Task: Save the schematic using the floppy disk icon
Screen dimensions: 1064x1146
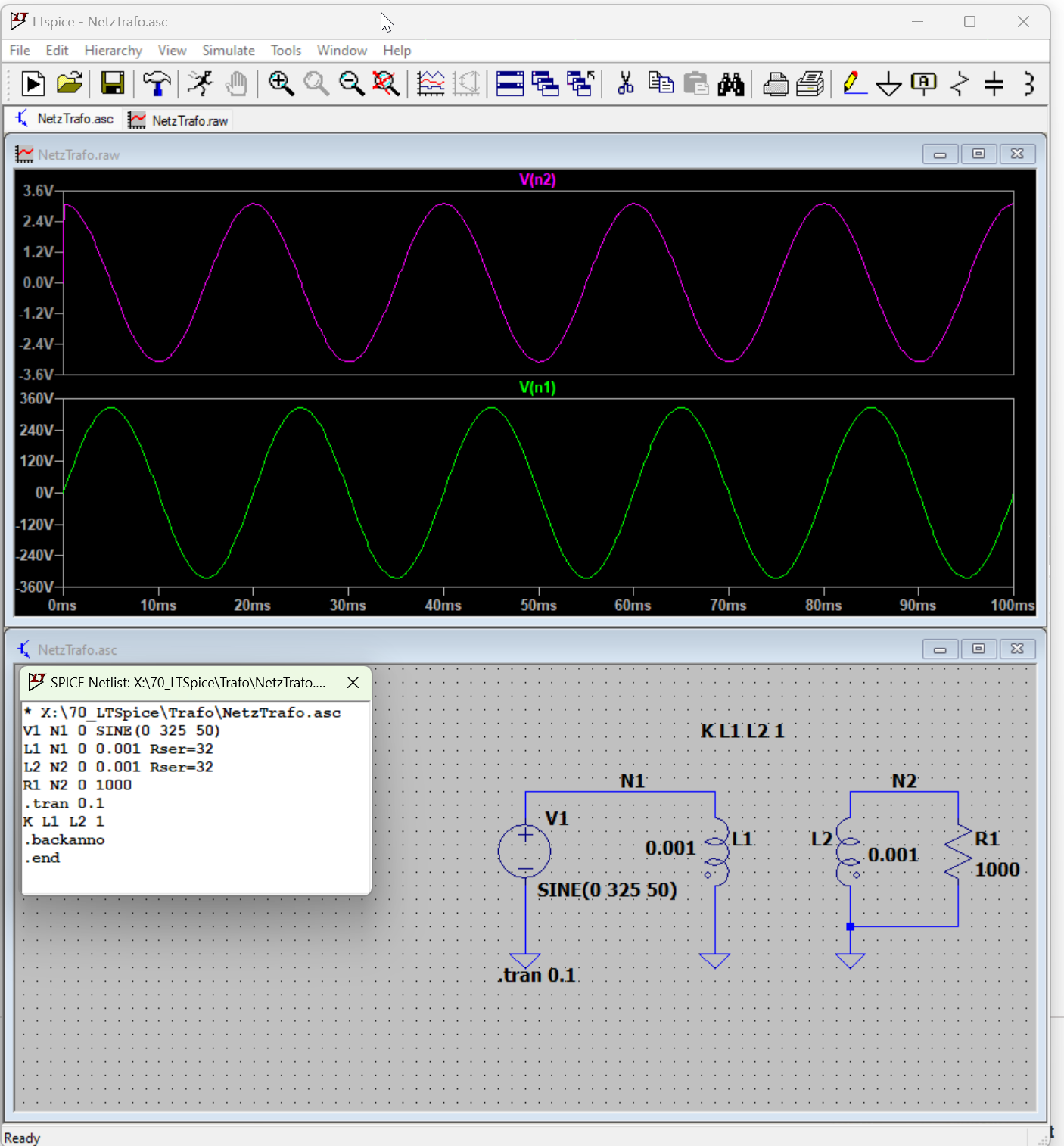Action: (x=113, y=83)
